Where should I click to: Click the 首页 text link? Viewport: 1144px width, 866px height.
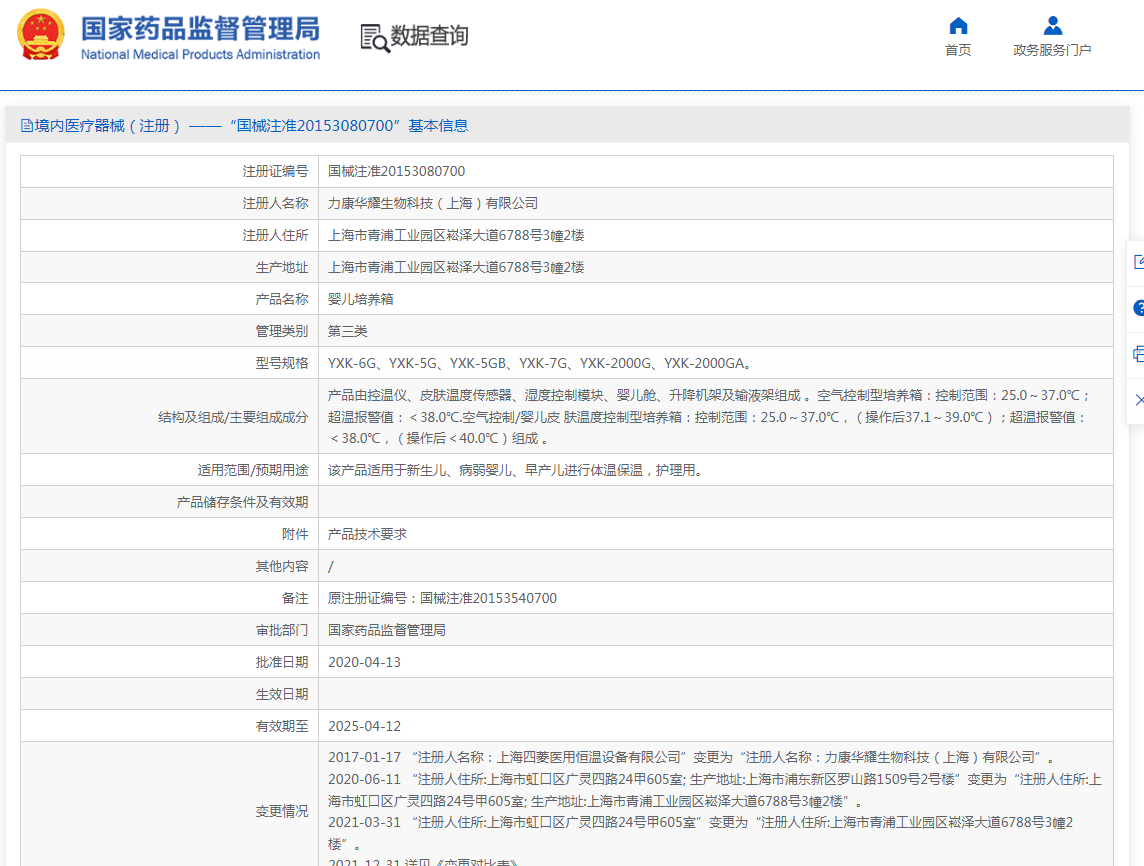958,50
